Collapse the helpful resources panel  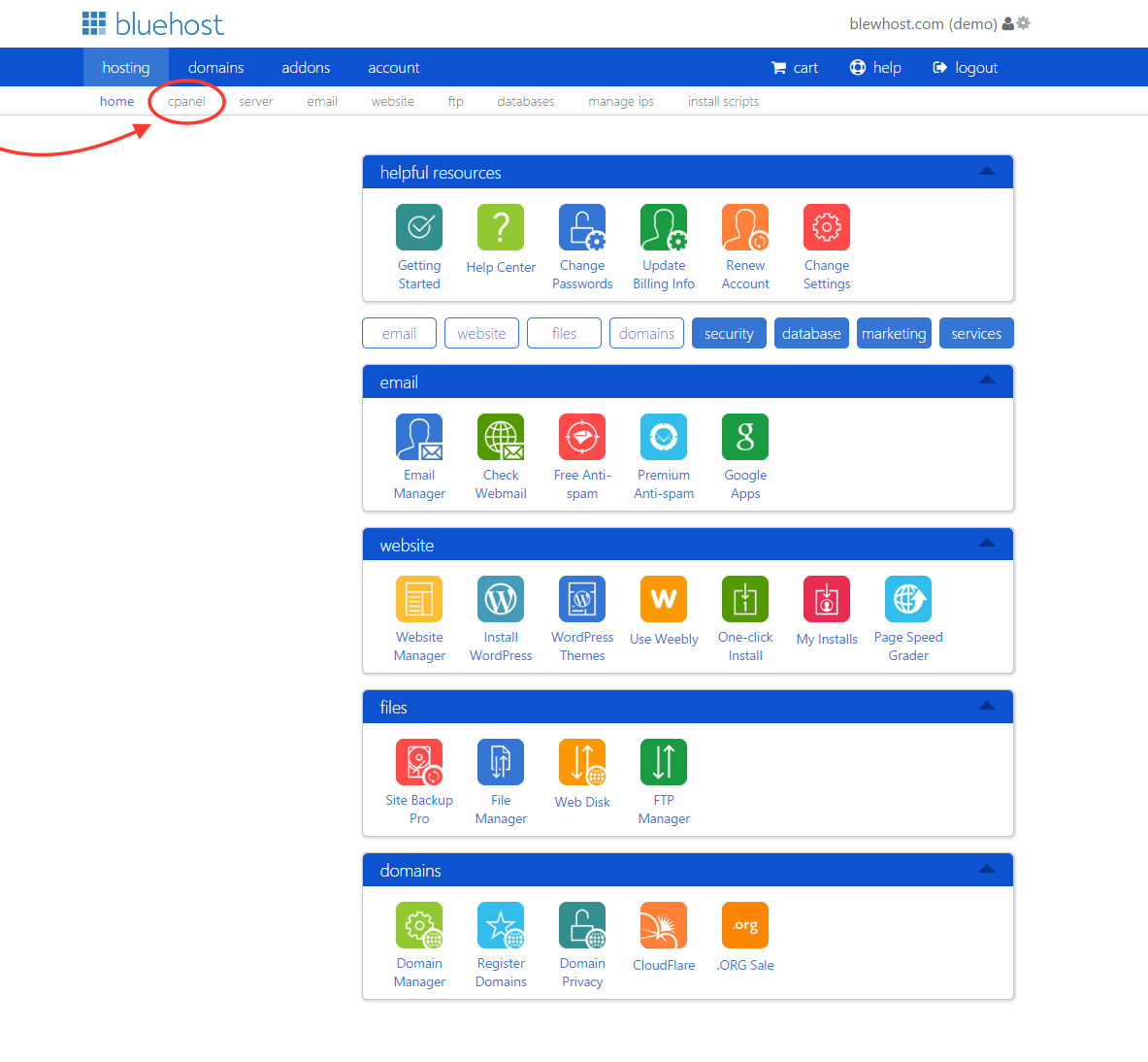point(987,172)
